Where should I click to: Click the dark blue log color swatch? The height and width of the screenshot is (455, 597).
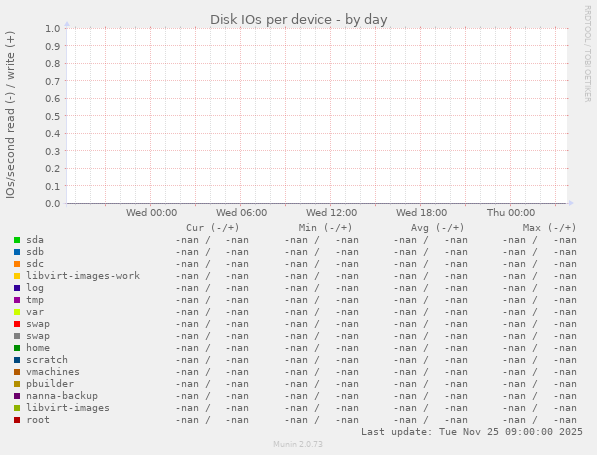[17, 288]
